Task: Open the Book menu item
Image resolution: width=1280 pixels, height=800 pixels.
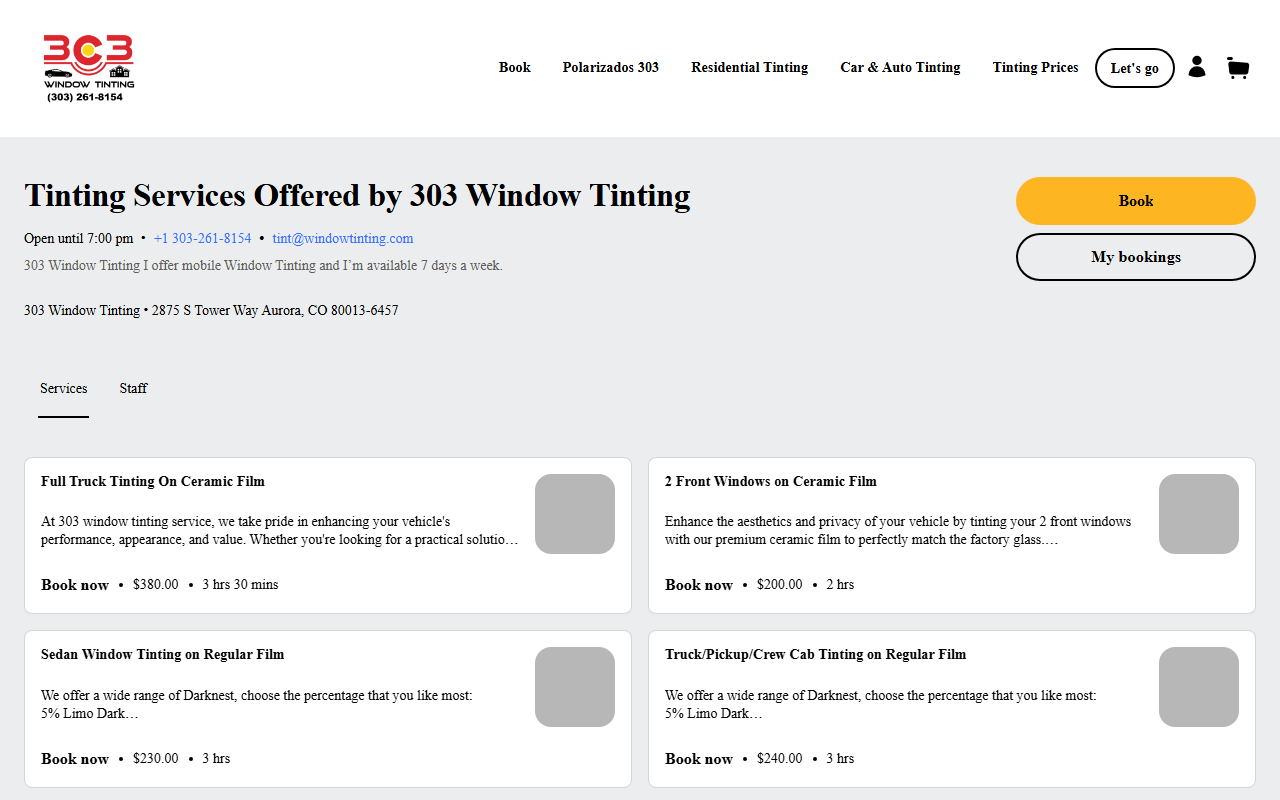Action: [x=515, y=68]
